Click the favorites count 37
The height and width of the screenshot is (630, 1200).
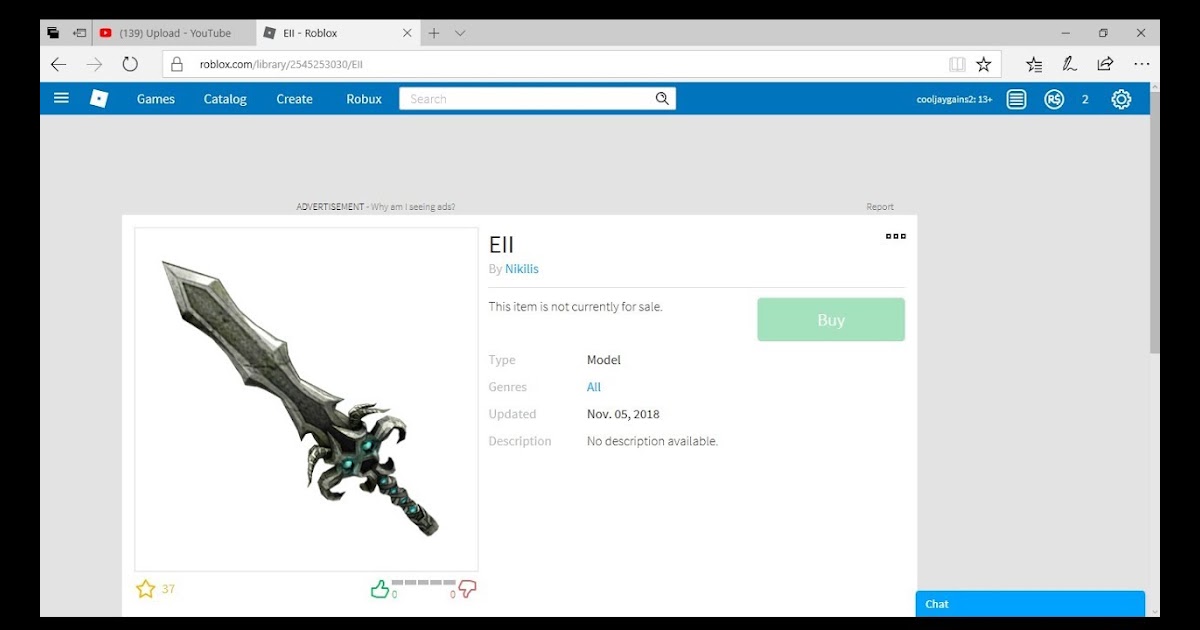click(x=168, y=589)
